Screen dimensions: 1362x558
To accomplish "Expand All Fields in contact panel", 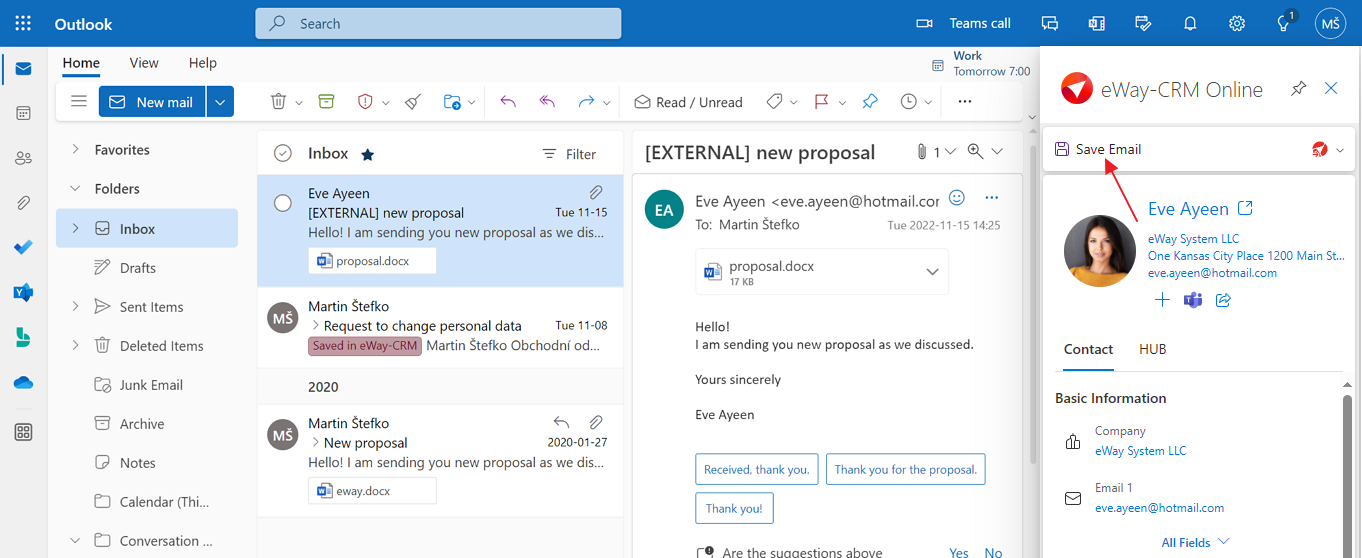I will [1195, 542].
